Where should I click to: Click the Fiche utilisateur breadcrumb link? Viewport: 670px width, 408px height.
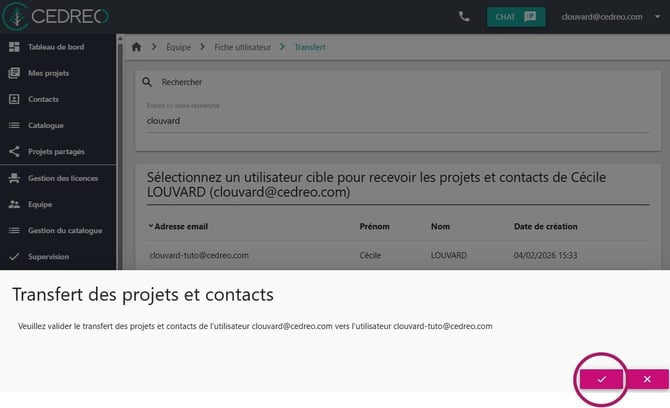click(242, 47)
